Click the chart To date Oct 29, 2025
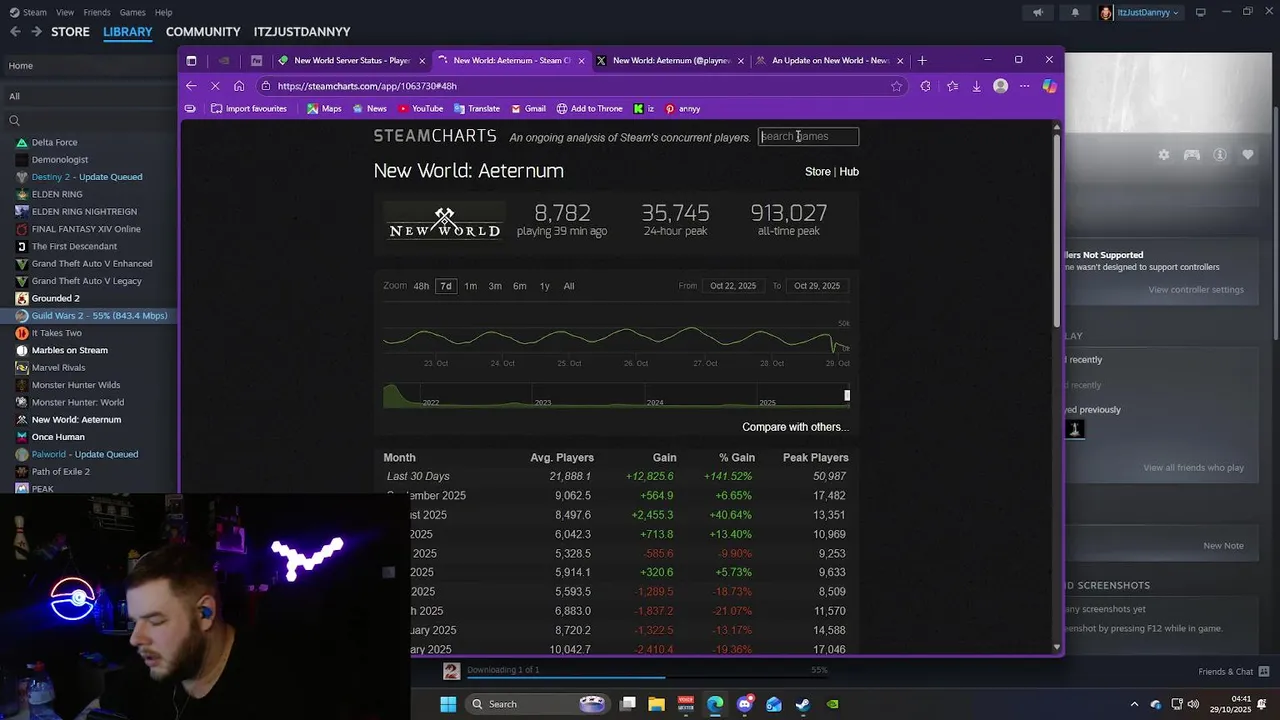The height and width of the screenshot is (720, 1280). 817,286
